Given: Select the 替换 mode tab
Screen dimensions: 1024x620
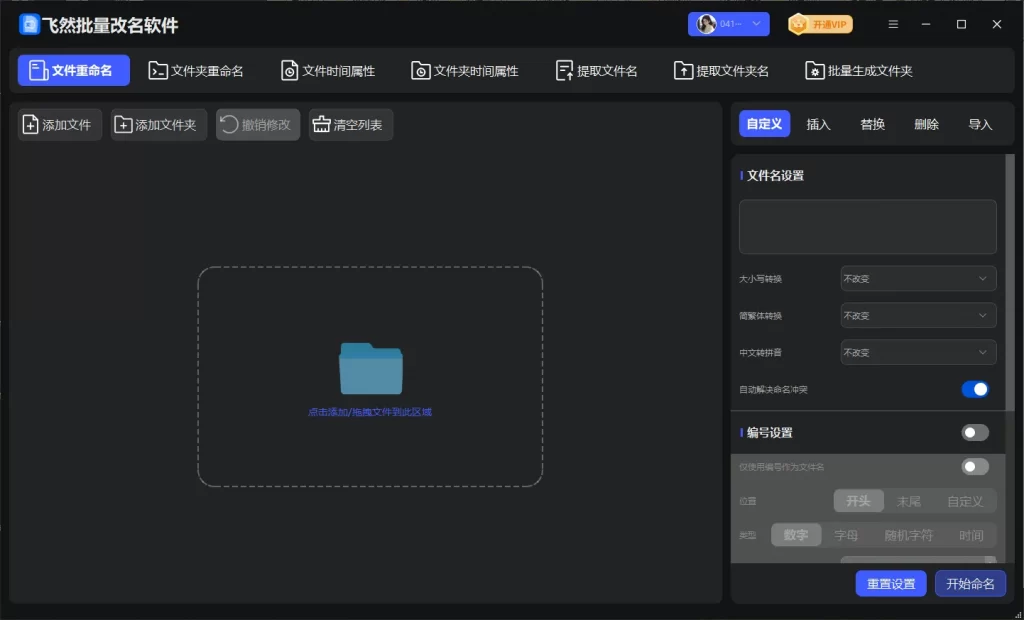Looking at the screenshot, I should coord(872,124).
